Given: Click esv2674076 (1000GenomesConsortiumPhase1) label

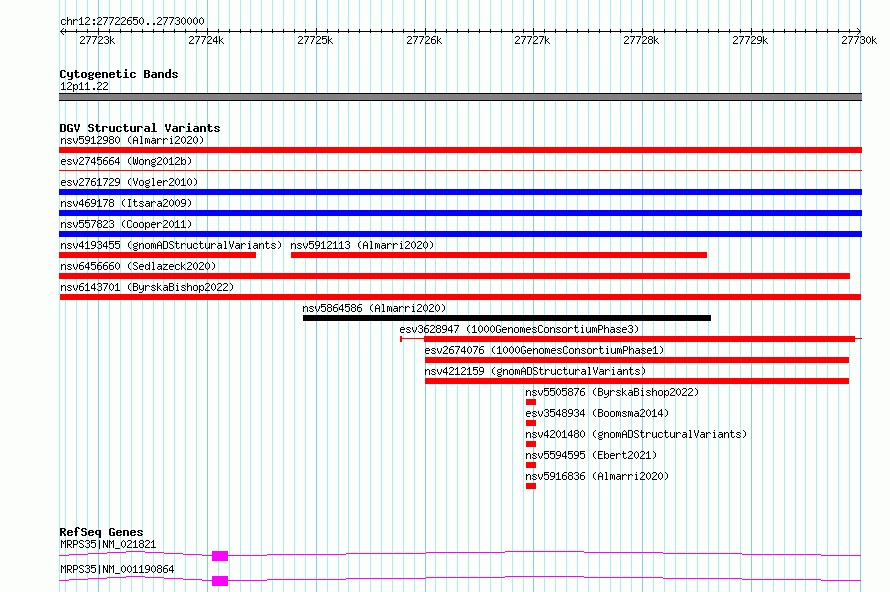Looking at the screenshot, I should pyautogui.click(x=544, y=350).
